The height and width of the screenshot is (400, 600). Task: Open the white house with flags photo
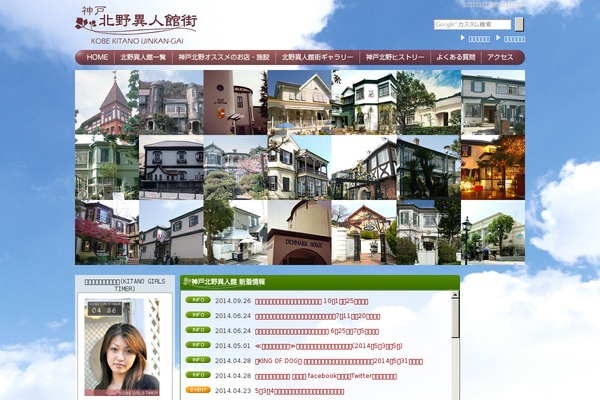[171, 232]
